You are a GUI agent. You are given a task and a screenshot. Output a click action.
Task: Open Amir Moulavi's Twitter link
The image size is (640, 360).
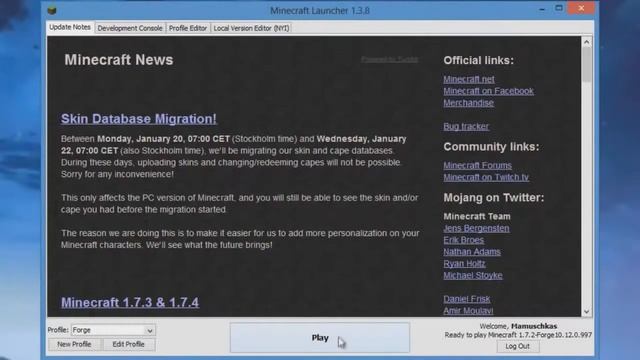[x=468, y=311]
